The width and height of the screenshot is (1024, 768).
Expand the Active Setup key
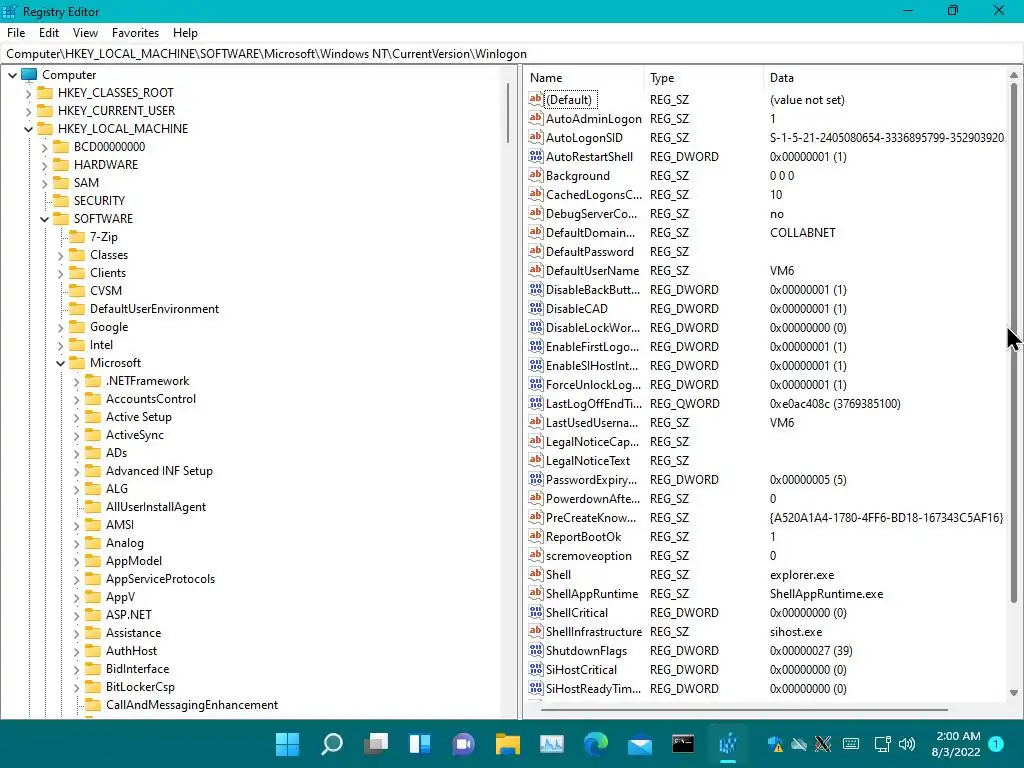pyautogui.click(x=76, y=417)
